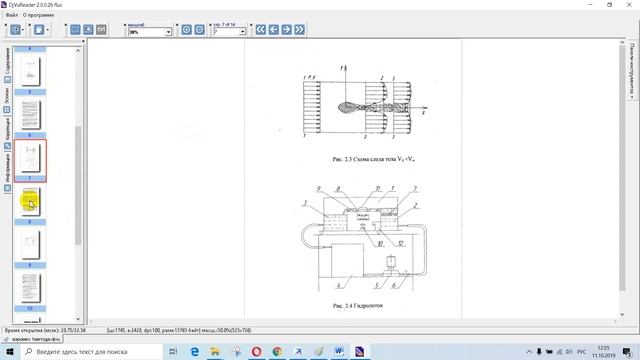Open the Windows Start menu
Viewport: 640px width, 360px height.
pyautogui.click(x=10, y=351)
